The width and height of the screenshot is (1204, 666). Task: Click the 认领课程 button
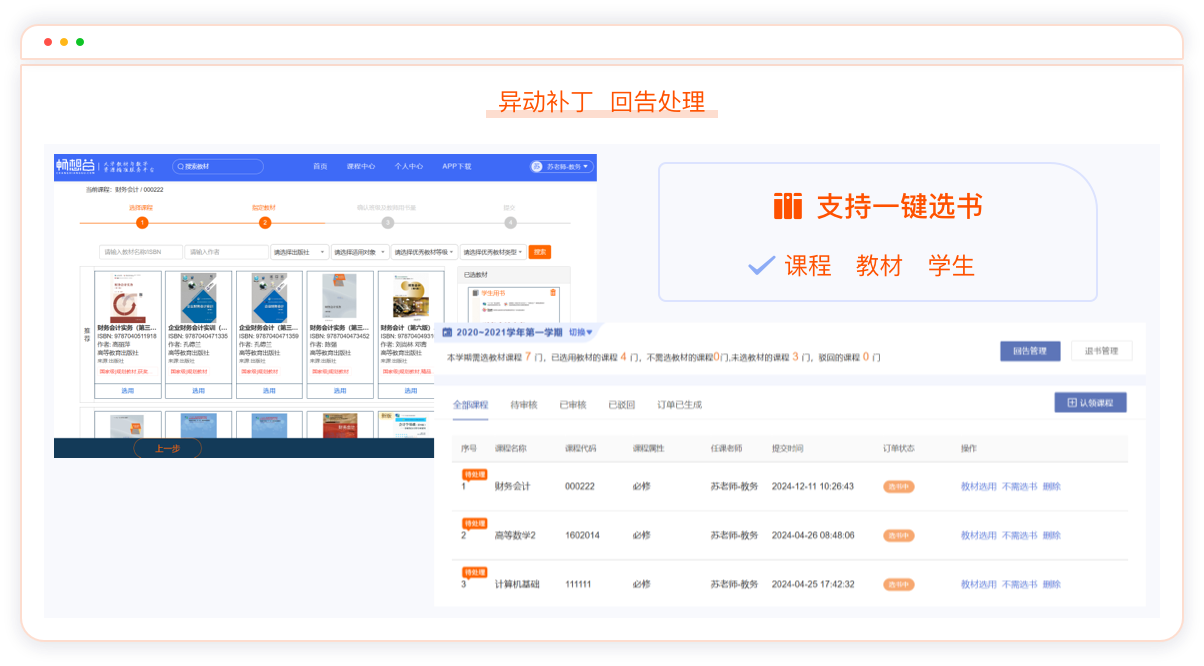(1090, 402)
